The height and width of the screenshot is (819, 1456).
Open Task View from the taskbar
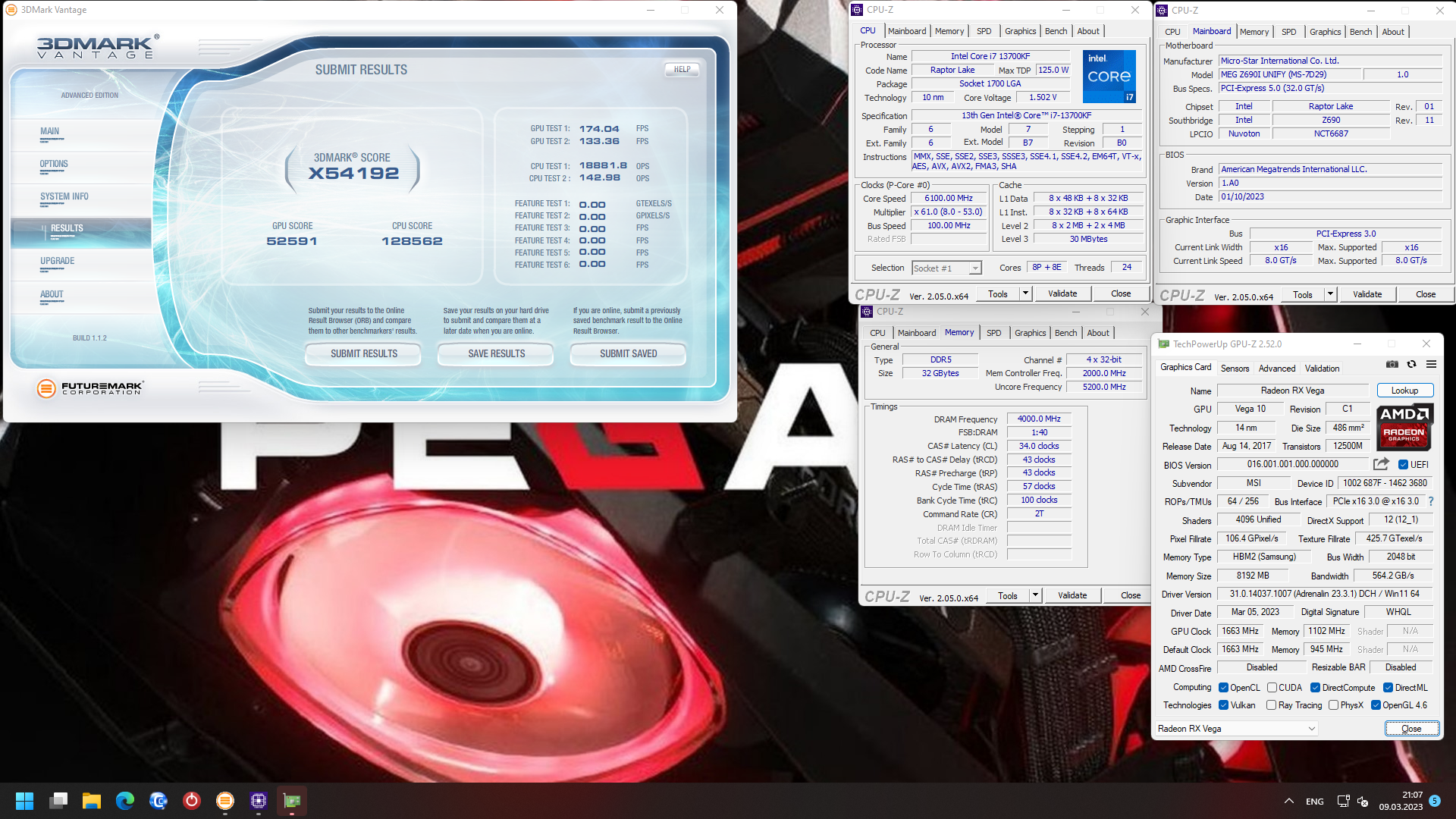point(58,801)
